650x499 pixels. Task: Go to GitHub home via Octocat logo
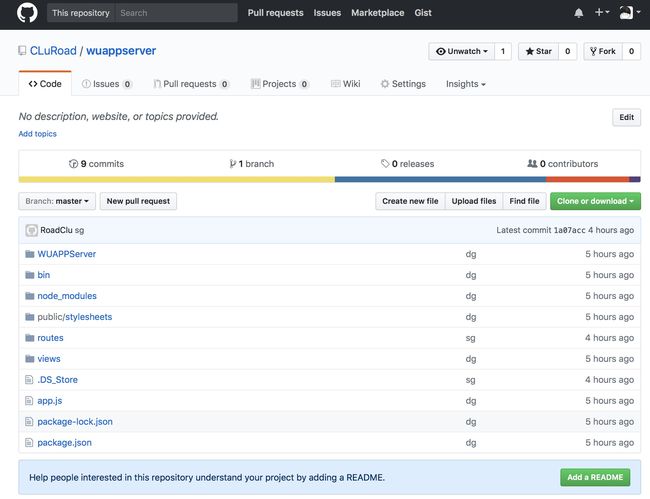pyautogui.click(x=27, y=12)
